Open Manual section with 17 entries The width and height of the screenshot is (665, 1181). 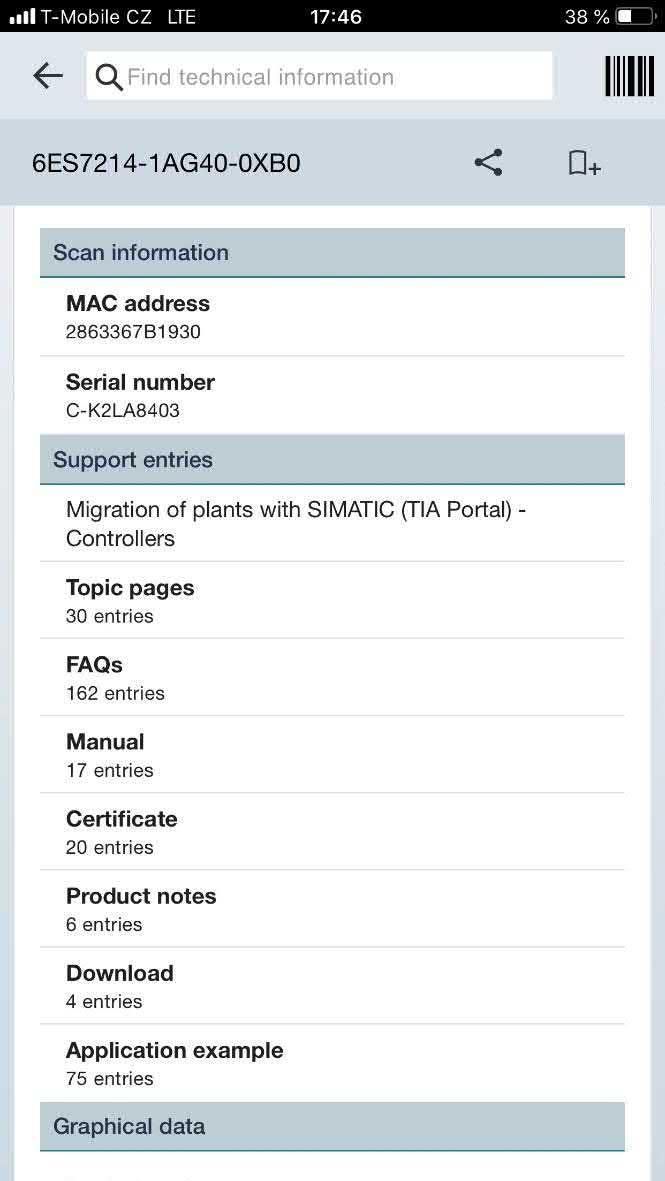[x=332, y=755]
